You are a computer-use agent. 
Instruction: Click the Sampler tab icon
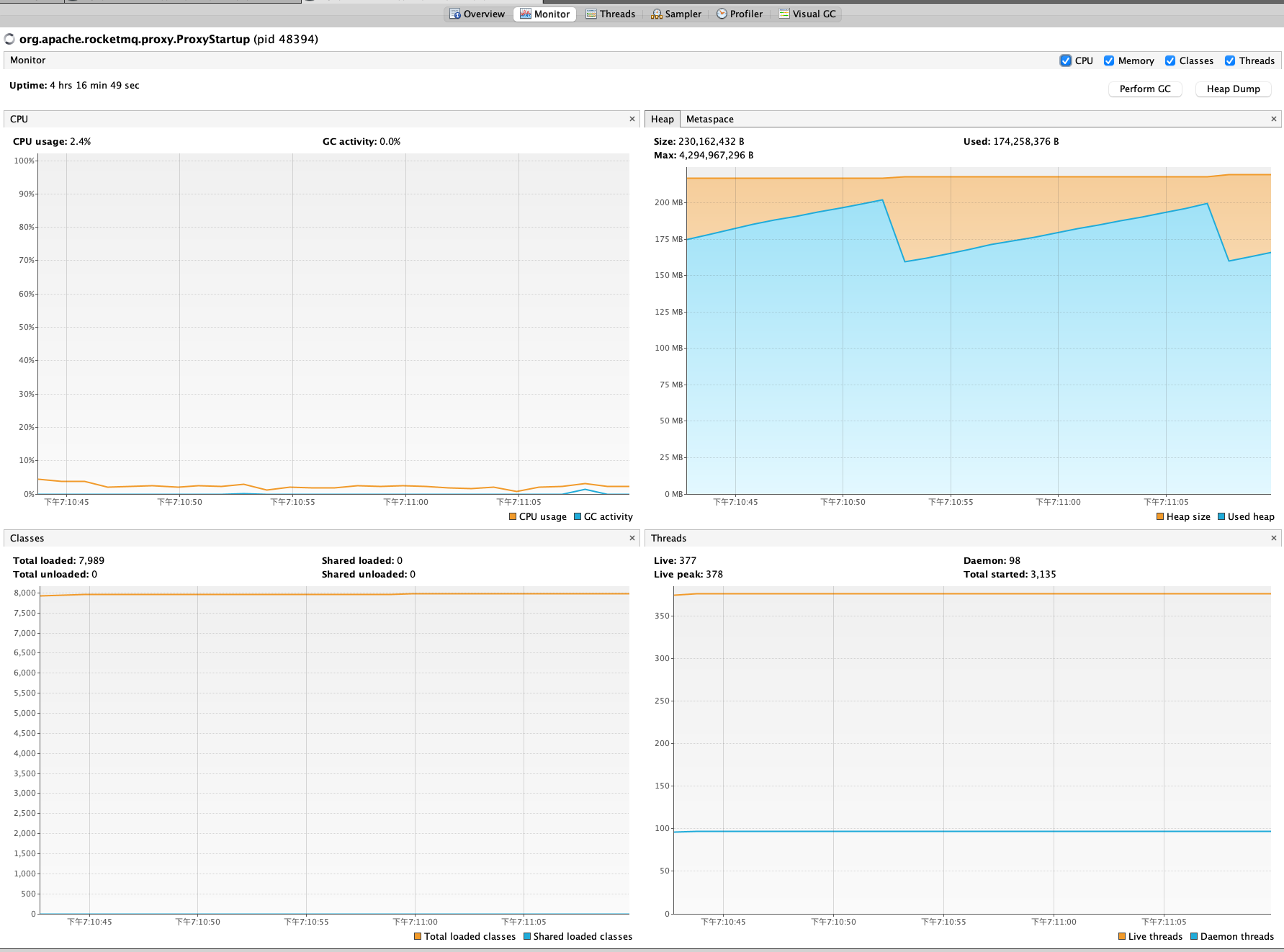point(656,14)
